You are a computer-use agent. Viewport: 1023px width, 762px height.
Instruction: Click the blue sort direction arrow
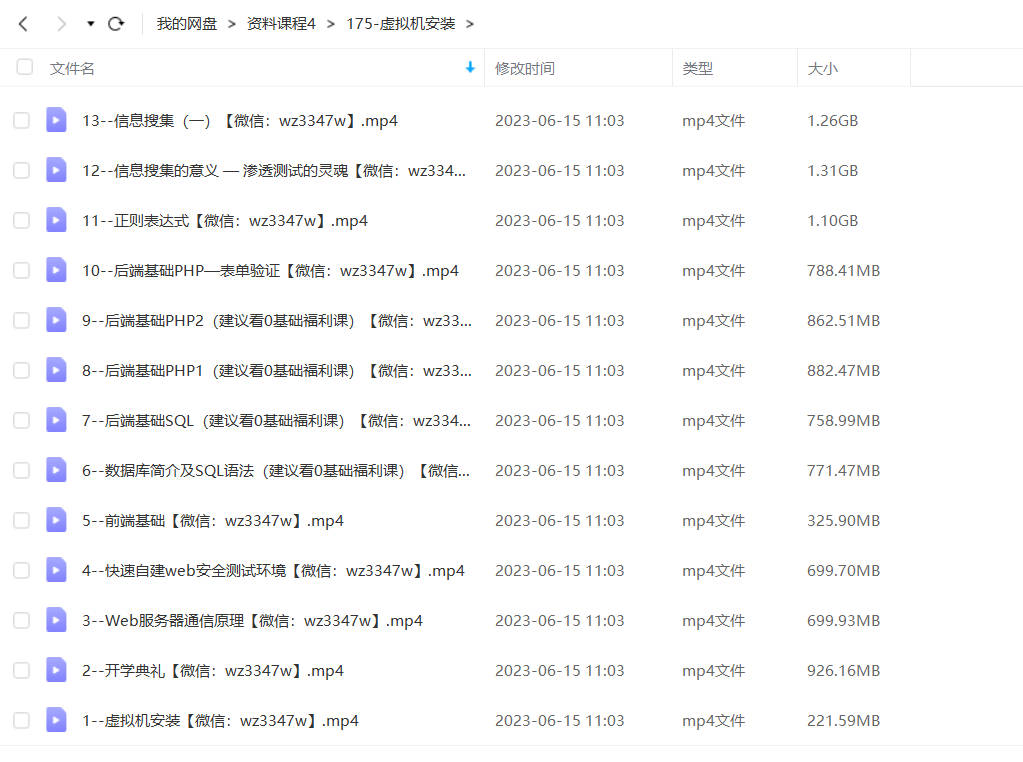pos(470,67)
